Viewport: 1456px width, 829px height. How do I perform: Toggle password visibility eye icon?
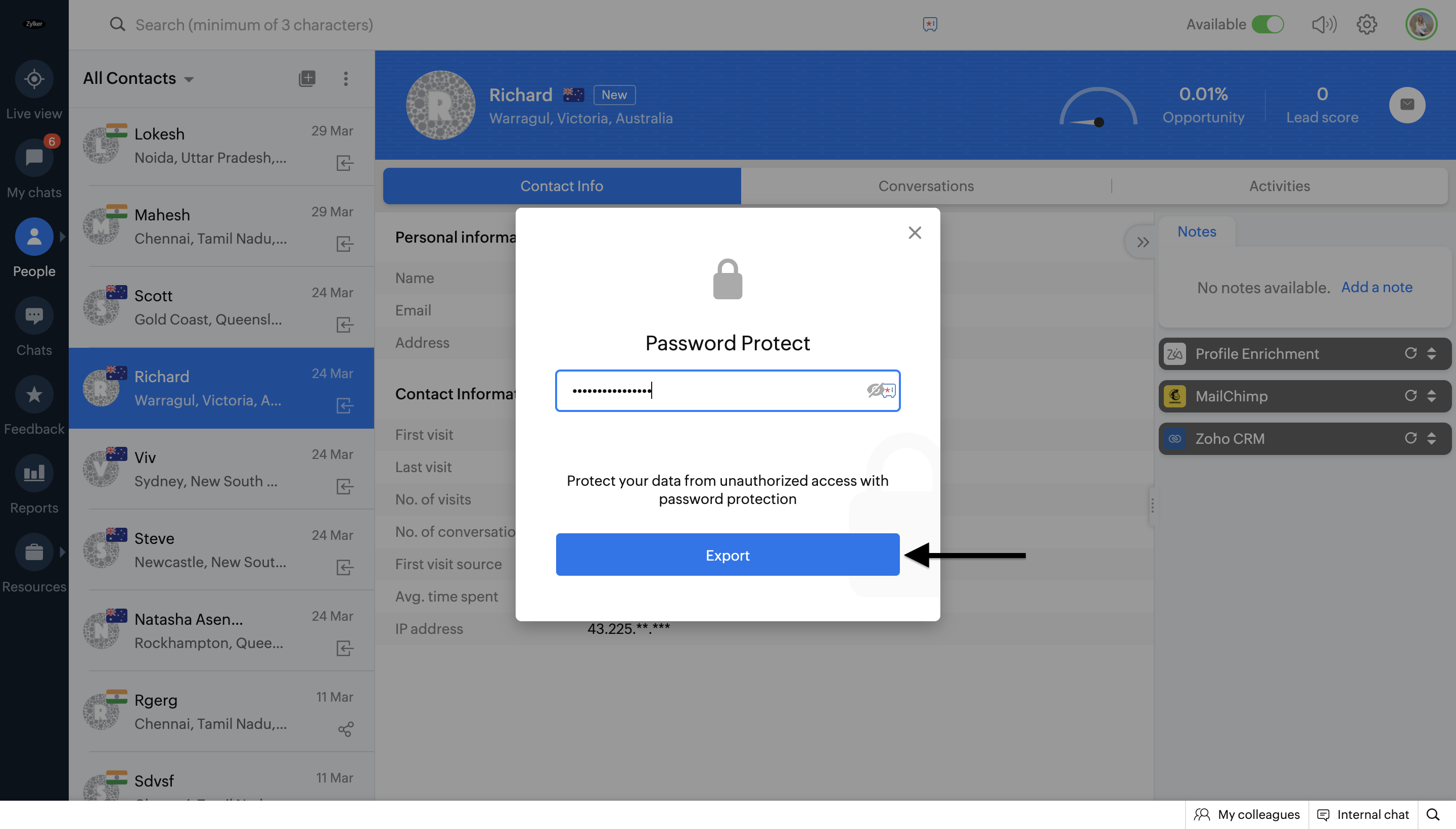[x=874, y=390]
